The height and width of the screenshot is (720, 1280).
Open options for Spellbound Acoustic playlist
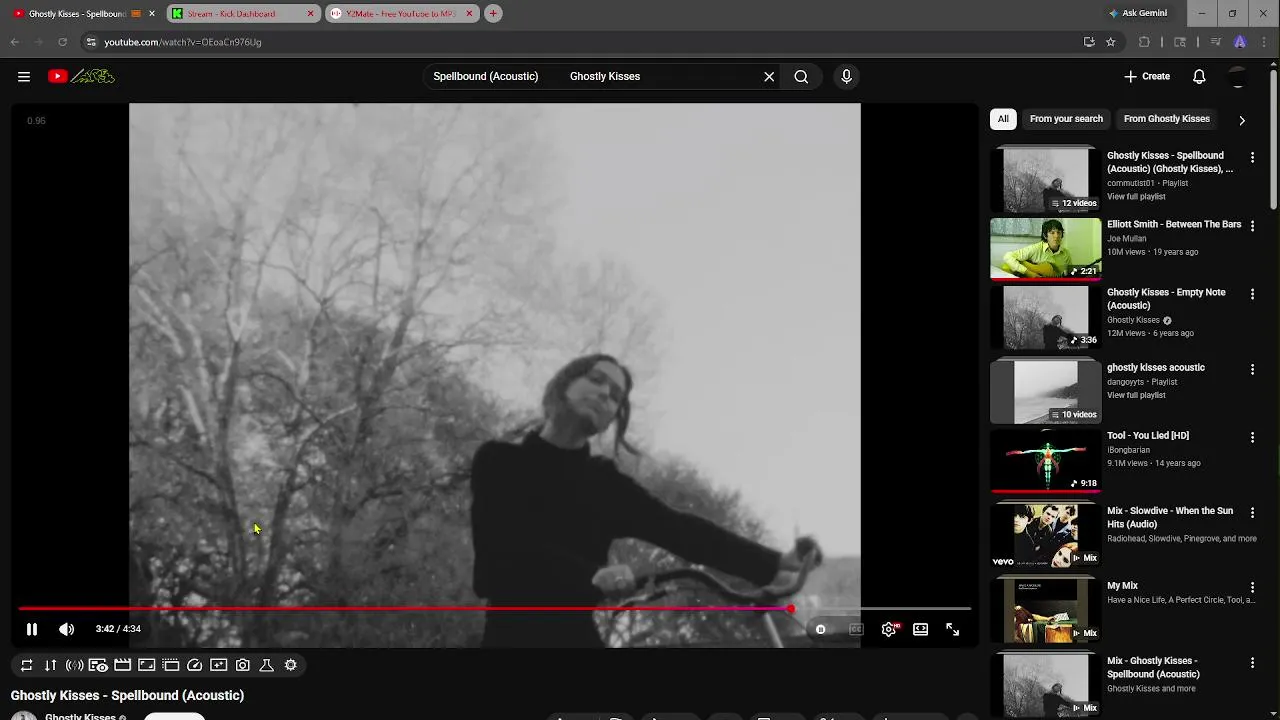pos(1252,157)
